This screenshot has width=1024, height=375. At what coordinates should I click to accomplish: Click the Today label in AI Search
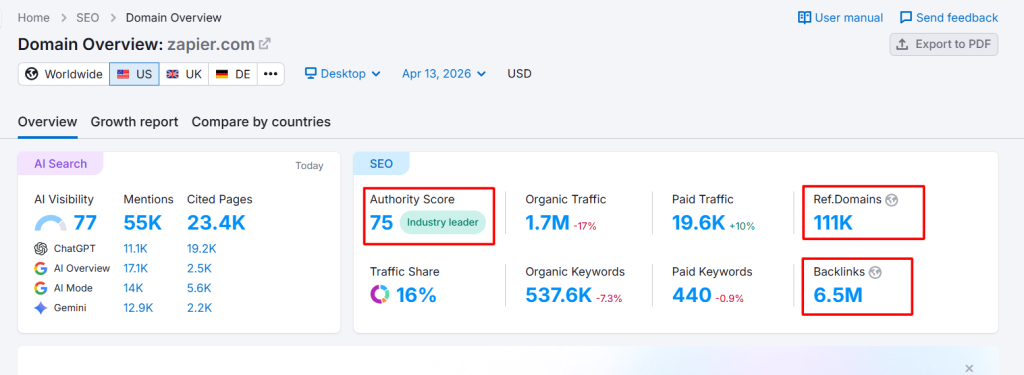309,166
